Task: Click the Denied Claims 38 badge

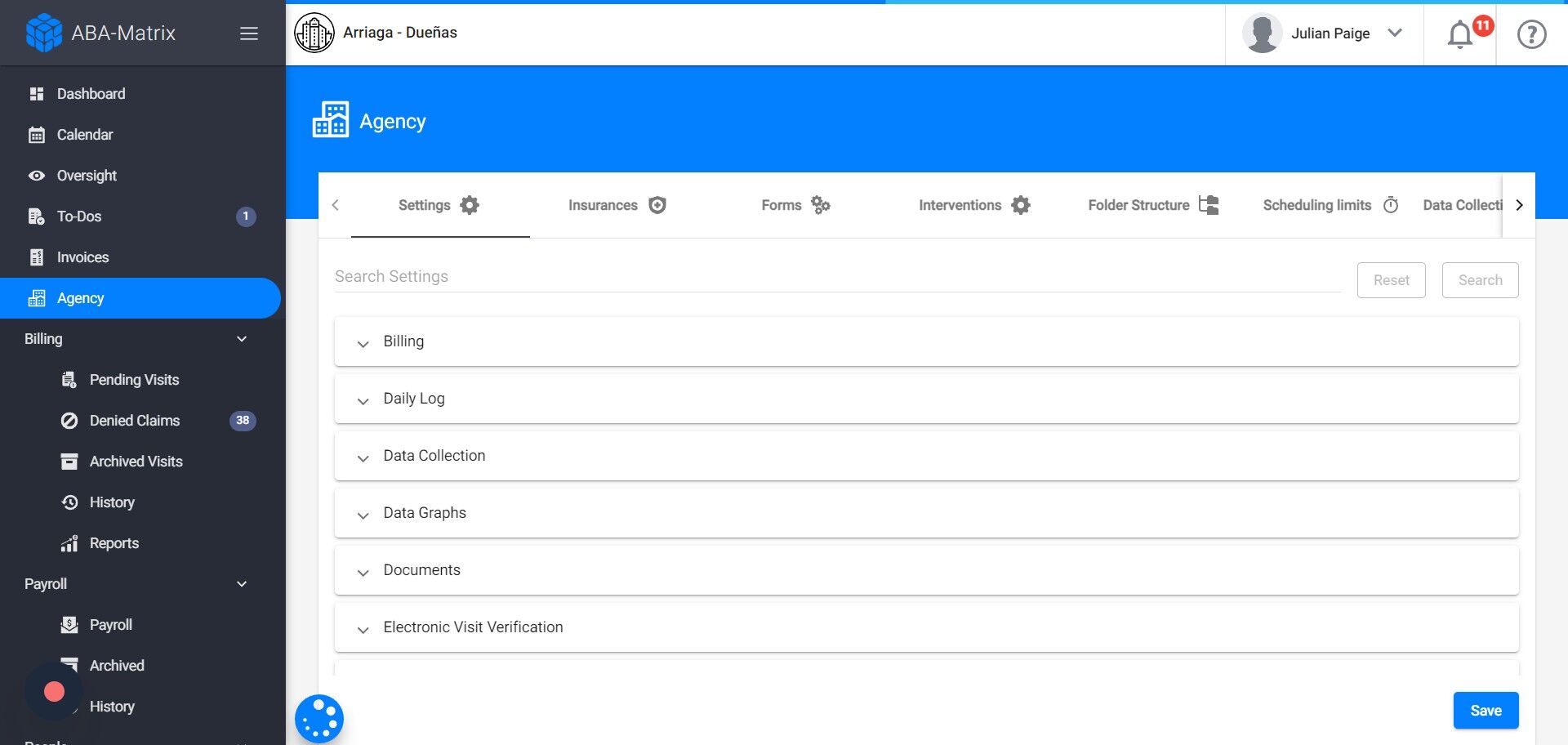Action: pos(243,421)
